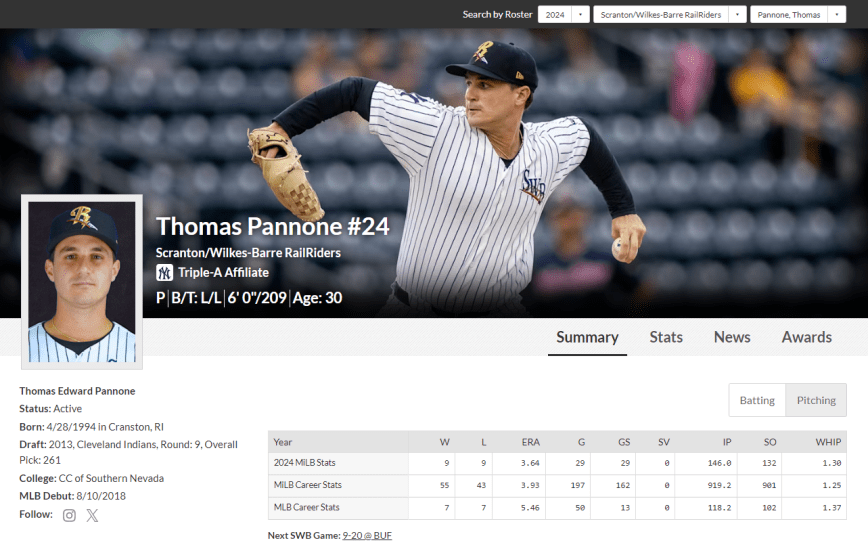Go to the Awards tab
The height and width of the screenshot is (551, 868).
(x=806, y=337)
